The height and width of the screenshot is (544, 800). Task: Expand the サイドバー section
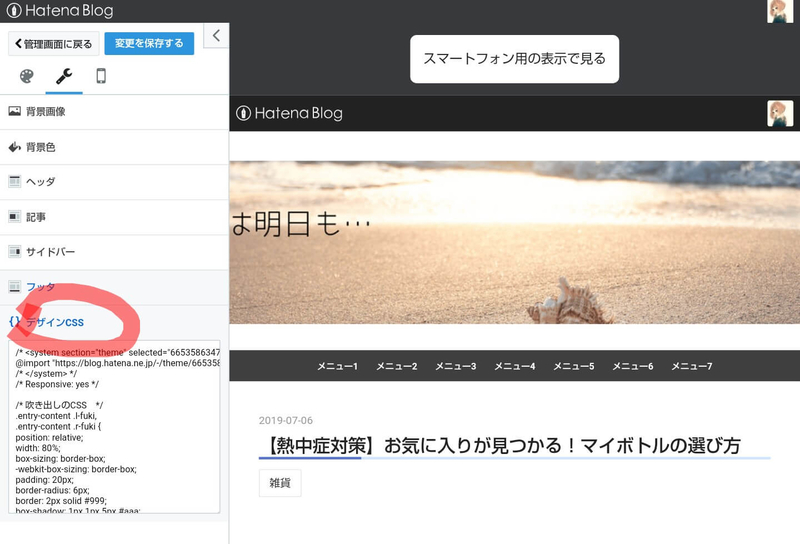[x=114, y=252]
